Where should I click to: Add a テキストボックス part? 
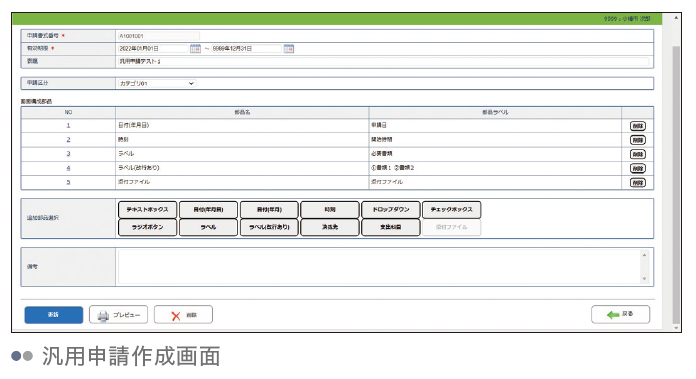click(x=147, y=209)
